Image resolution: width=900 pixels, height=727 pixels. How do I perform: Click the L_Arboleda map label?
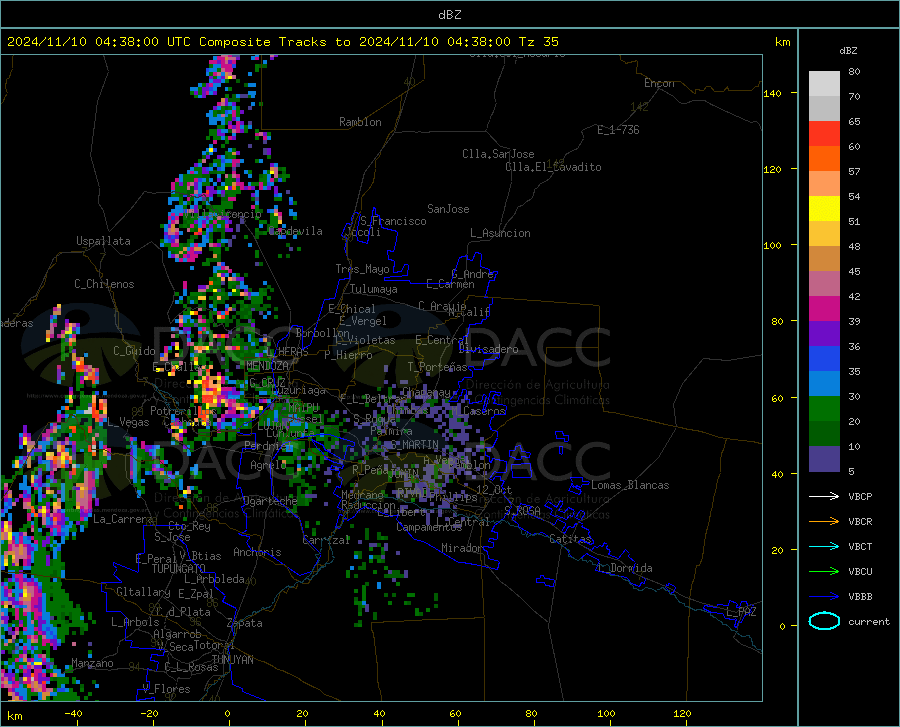214,579
